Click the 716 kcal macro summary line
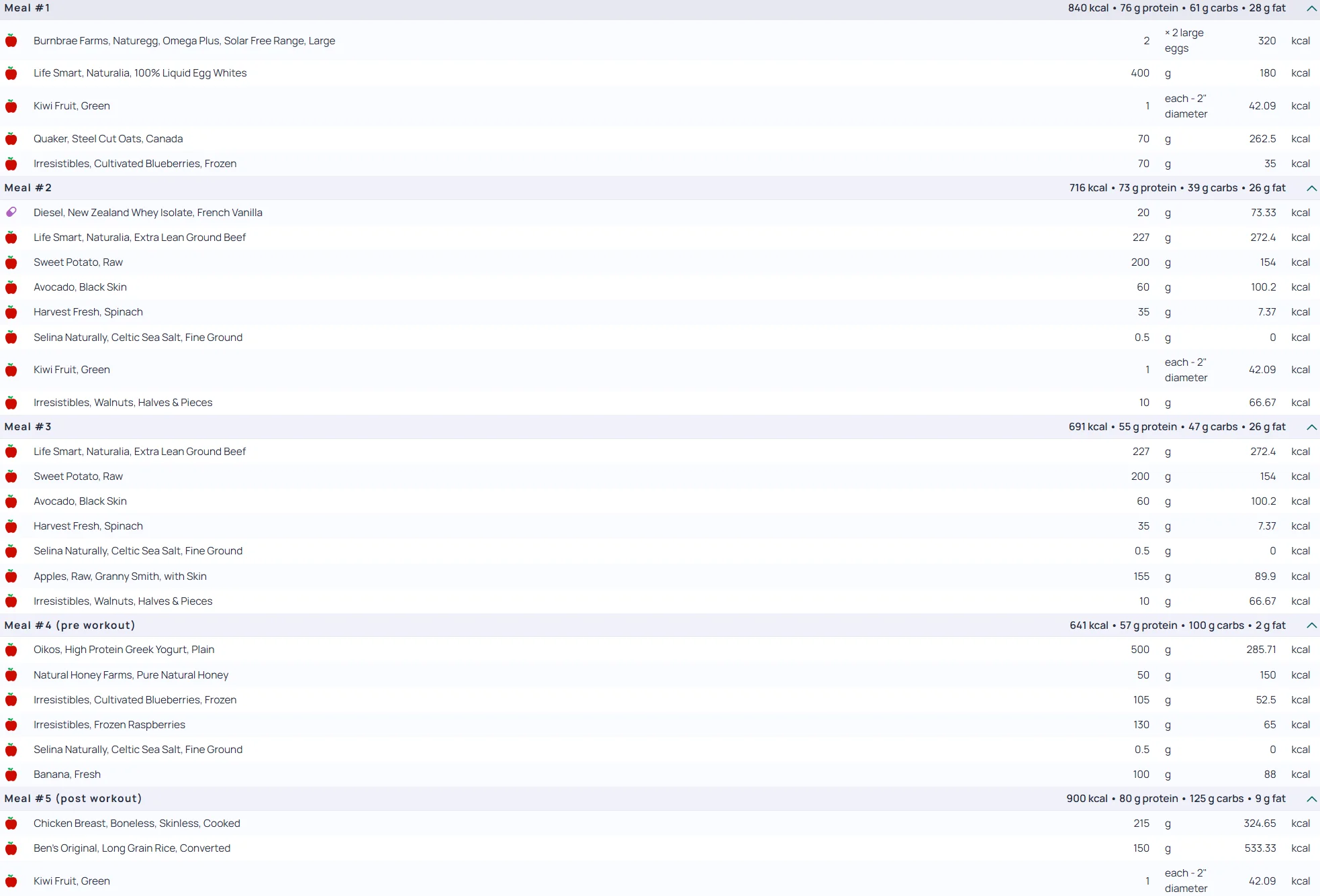The width and height of the screenshot is (1320, 896). click(x=1178, y=188)
